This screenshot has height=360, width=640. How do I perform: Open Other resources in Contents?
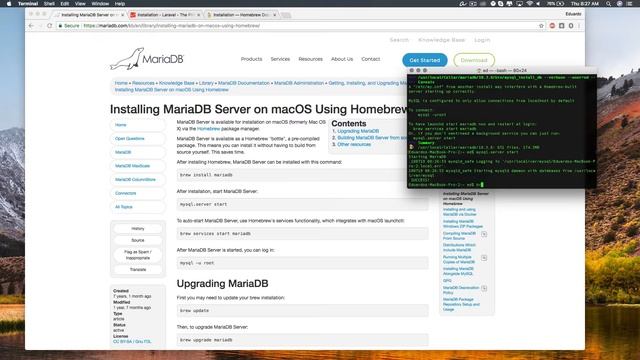(354, 144)
